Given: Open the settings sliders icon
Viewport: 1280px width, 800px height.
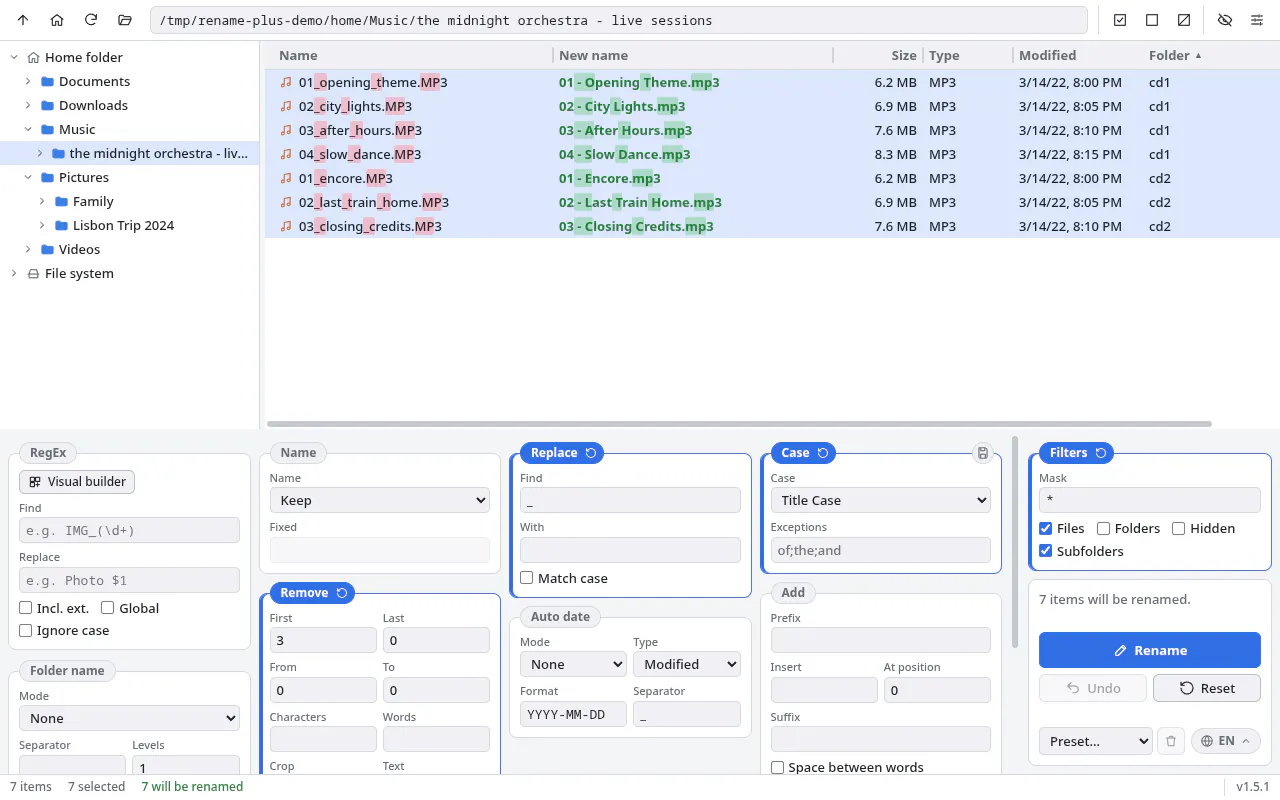Looking at the screenshot, I should (1257, 20).
